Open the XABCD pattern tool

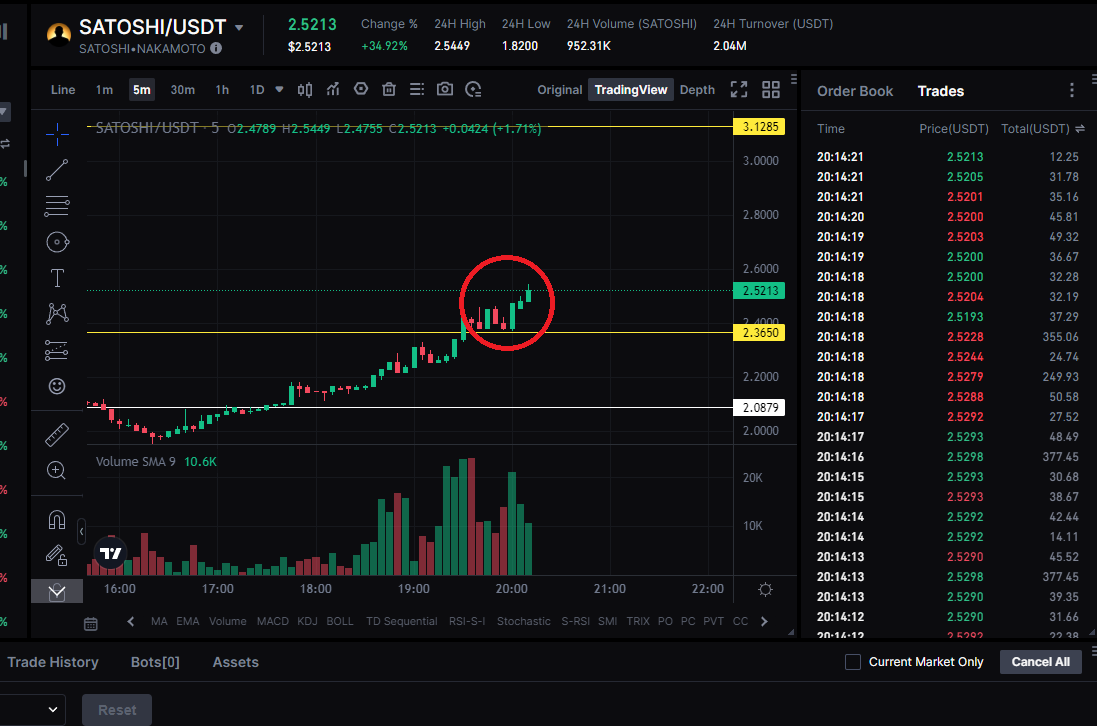[57, 313]
